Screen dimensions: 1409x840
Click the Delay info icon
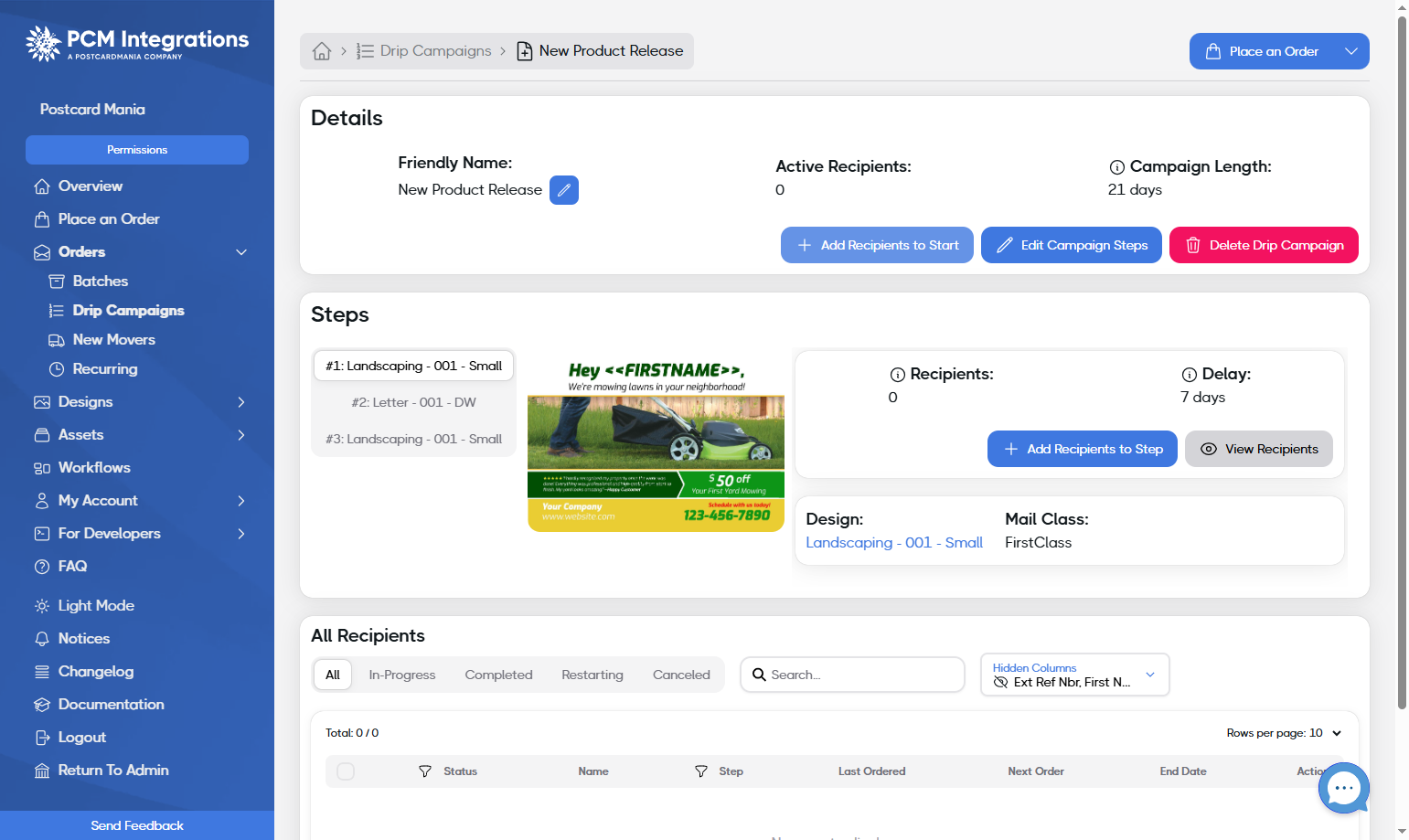coord(1190,375)
